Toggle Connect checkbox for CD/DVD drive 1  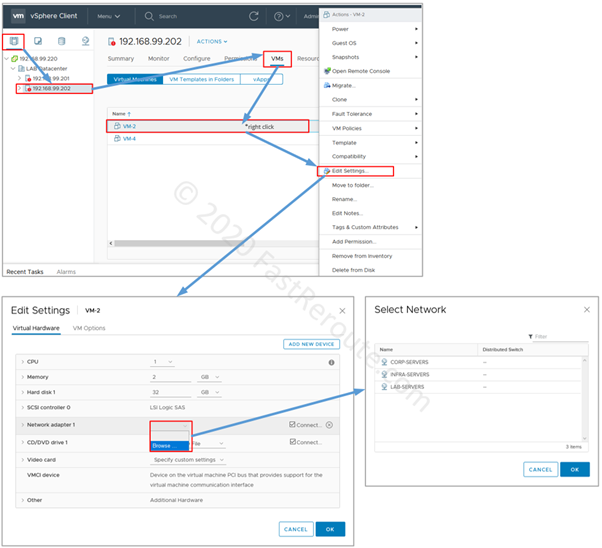click(293, 442)
